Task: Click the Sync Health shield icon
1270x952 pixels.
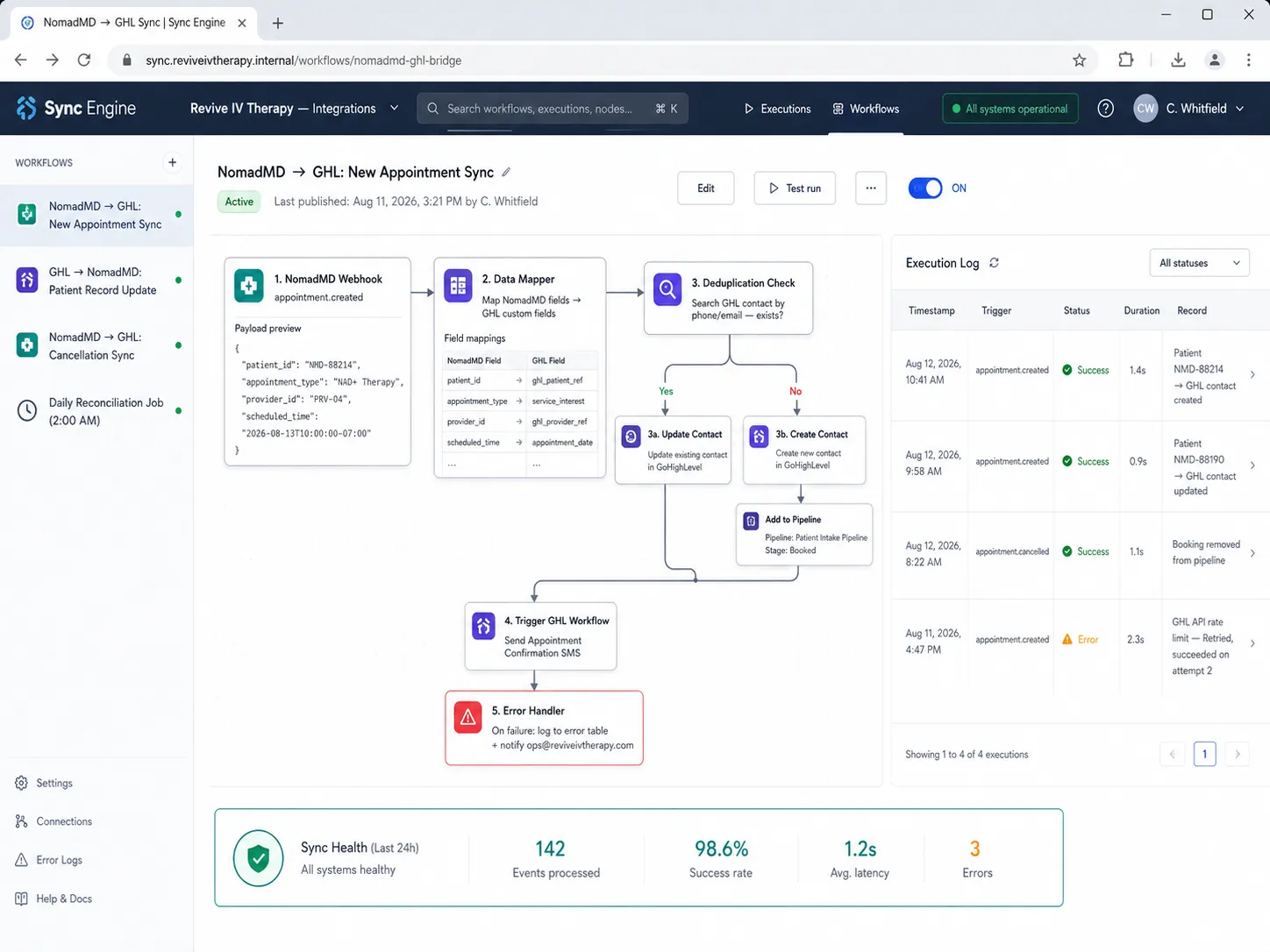Action: click(258, 858)
